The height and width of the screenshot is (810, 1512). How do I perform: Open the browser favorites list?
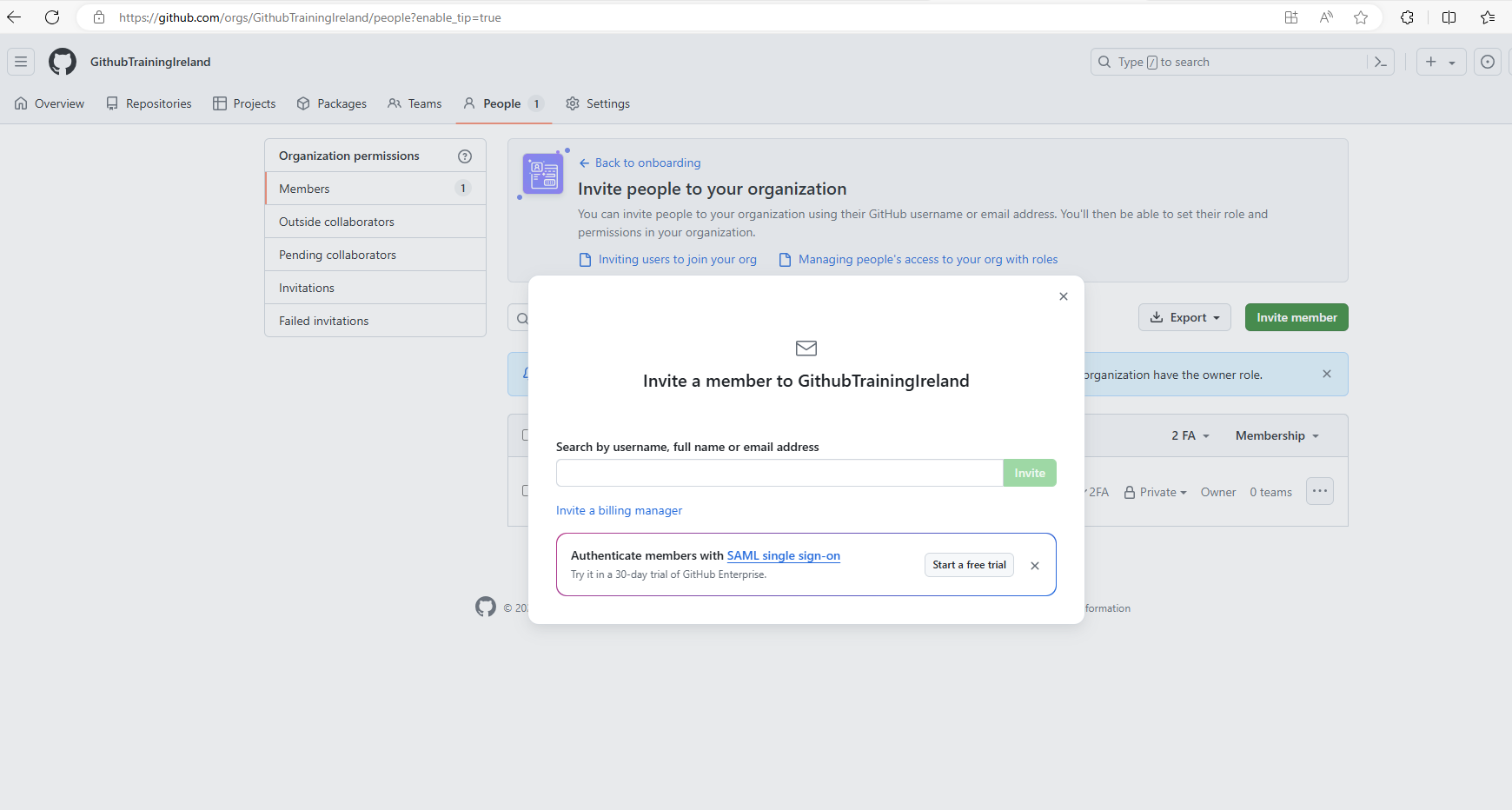pyautogui.click(x=1488, y=17)
